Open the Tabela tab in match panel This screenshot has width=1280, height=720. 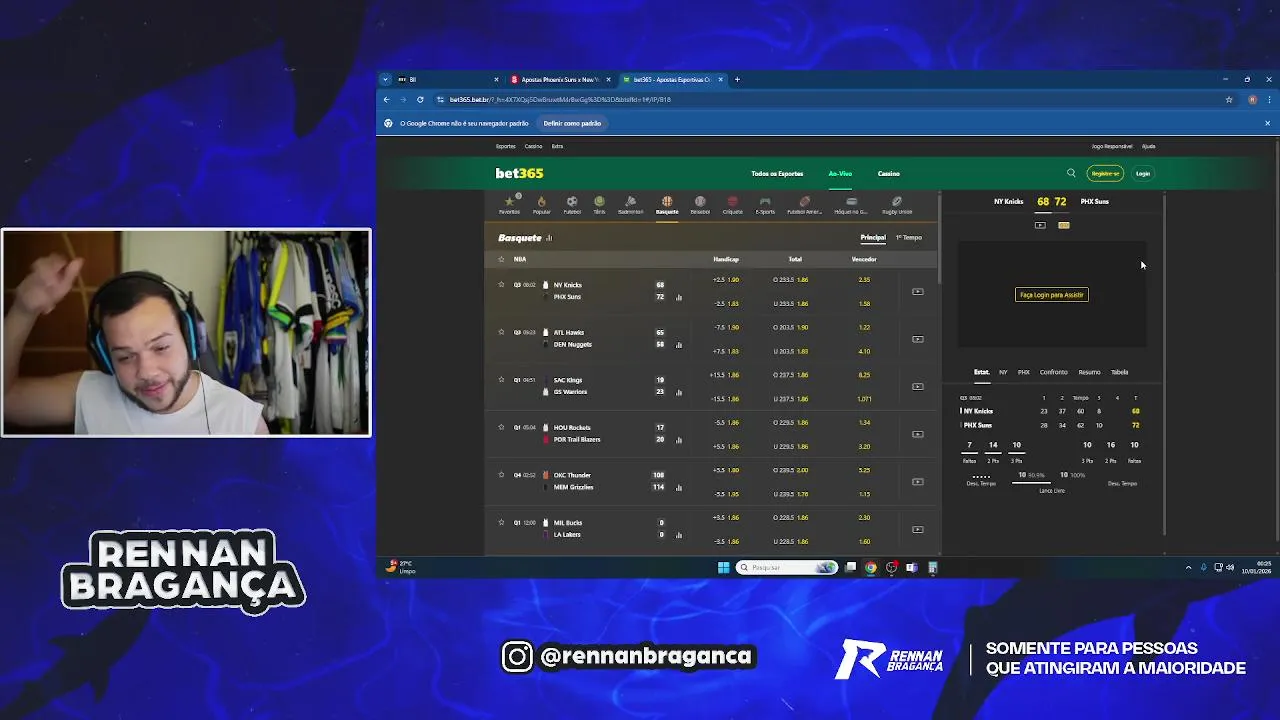click(x=1119, y=372)
